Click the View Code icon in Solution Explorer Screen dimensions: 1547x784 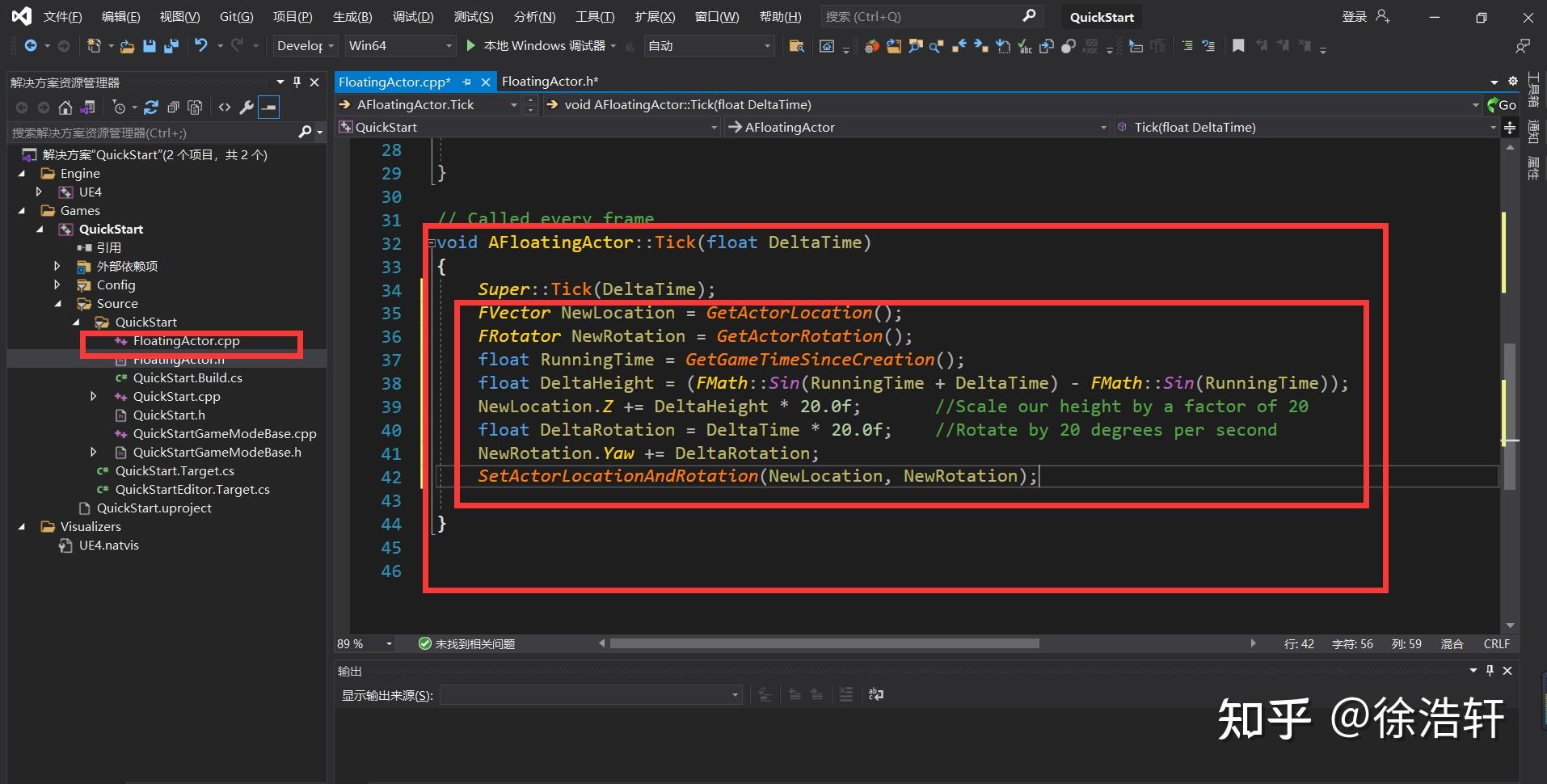coord(225,107)
